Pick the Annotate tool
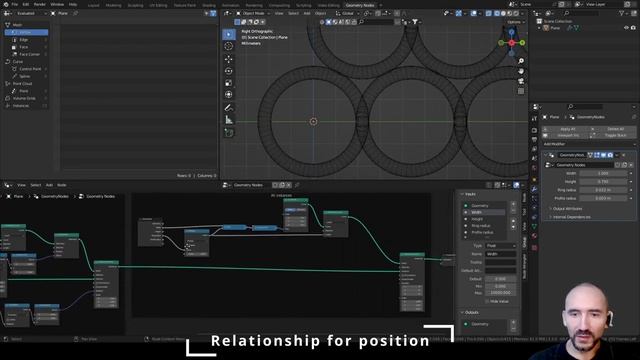Viewport: 640px width, 360px height. (x=229, y=108)
